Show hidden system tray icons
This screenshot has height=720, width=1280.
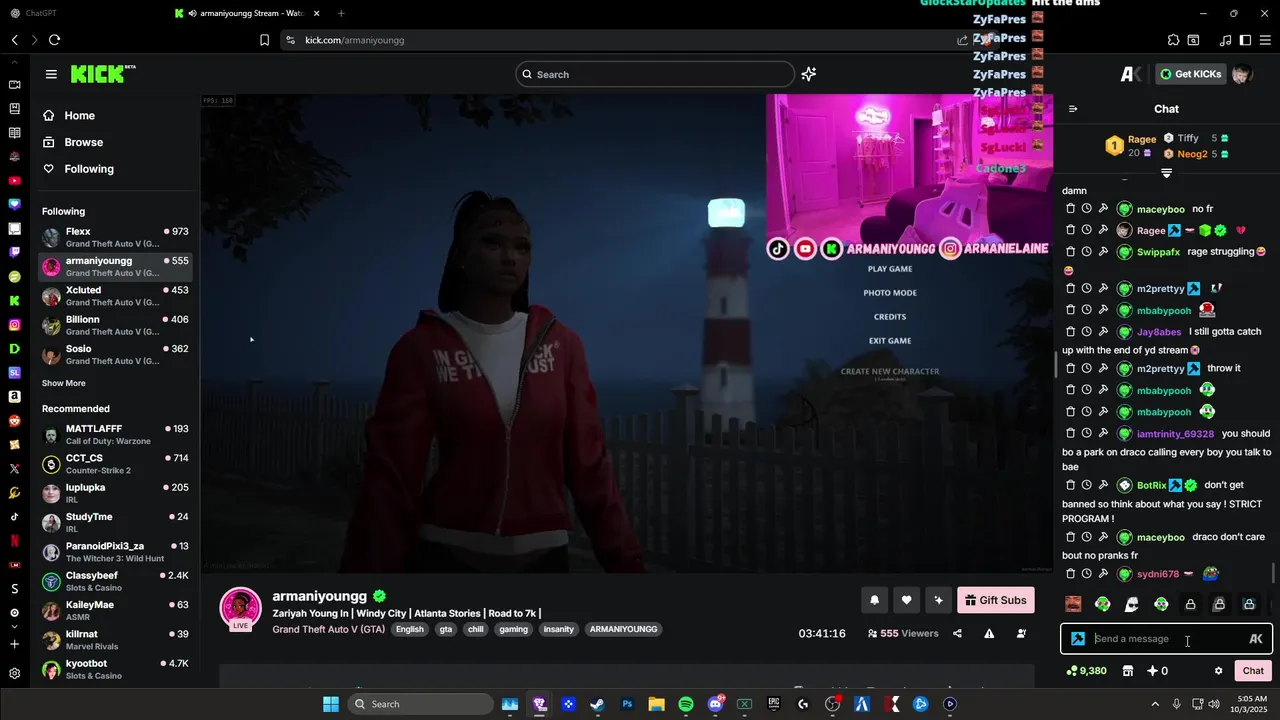[1155, 704]
